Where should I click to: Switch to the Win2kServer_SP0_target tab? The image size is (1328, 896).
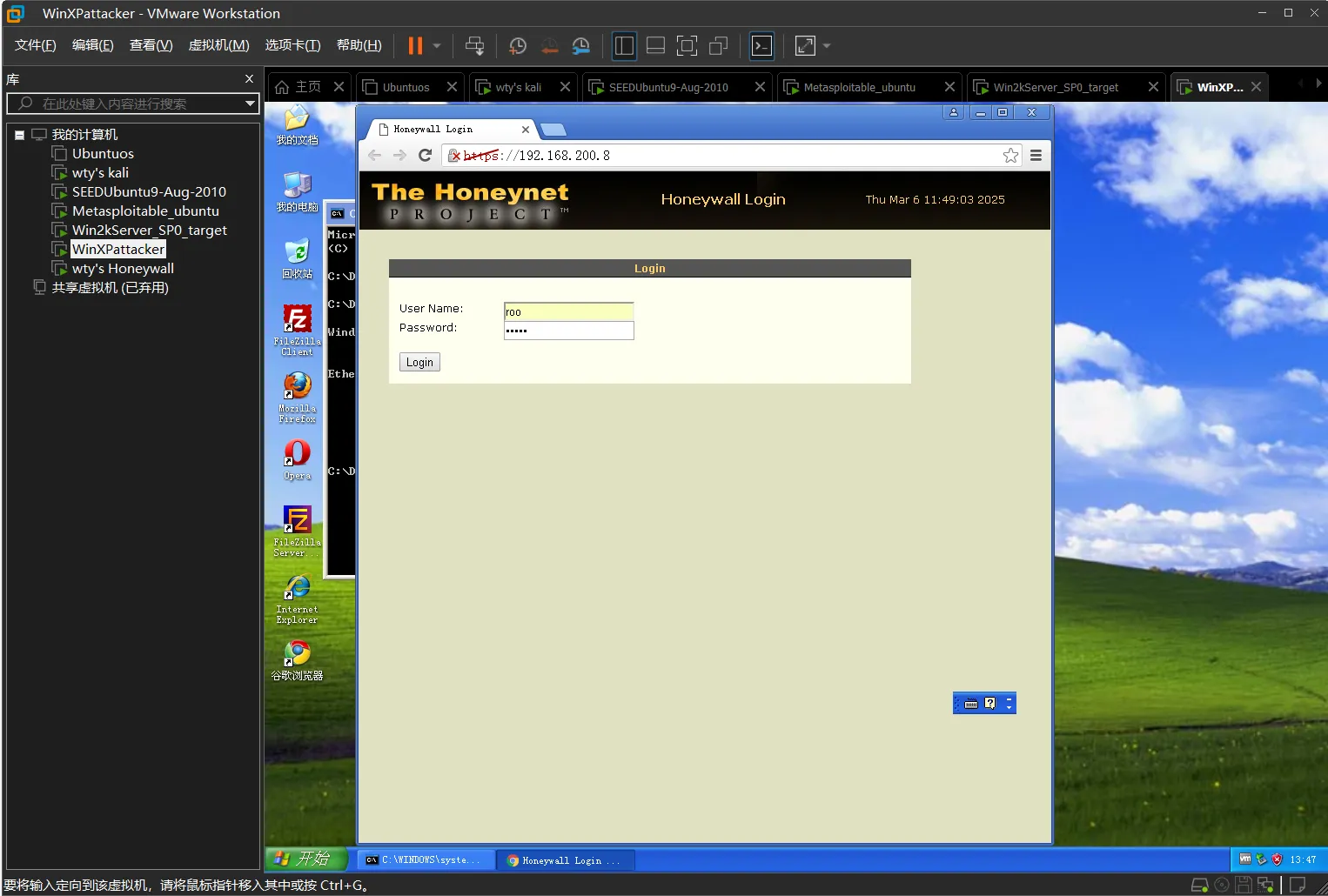[1056, 87]
